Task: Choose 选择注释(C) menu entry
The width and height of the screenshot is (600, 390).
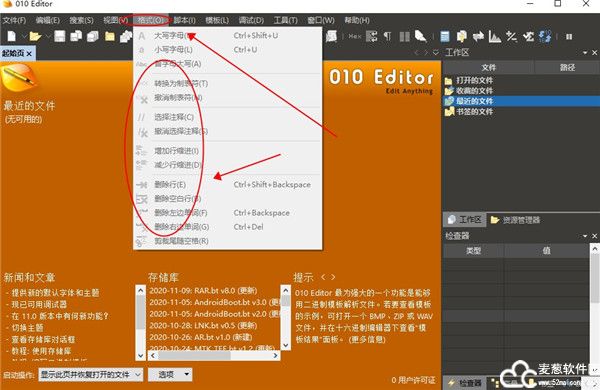Action: click(227, 117)
